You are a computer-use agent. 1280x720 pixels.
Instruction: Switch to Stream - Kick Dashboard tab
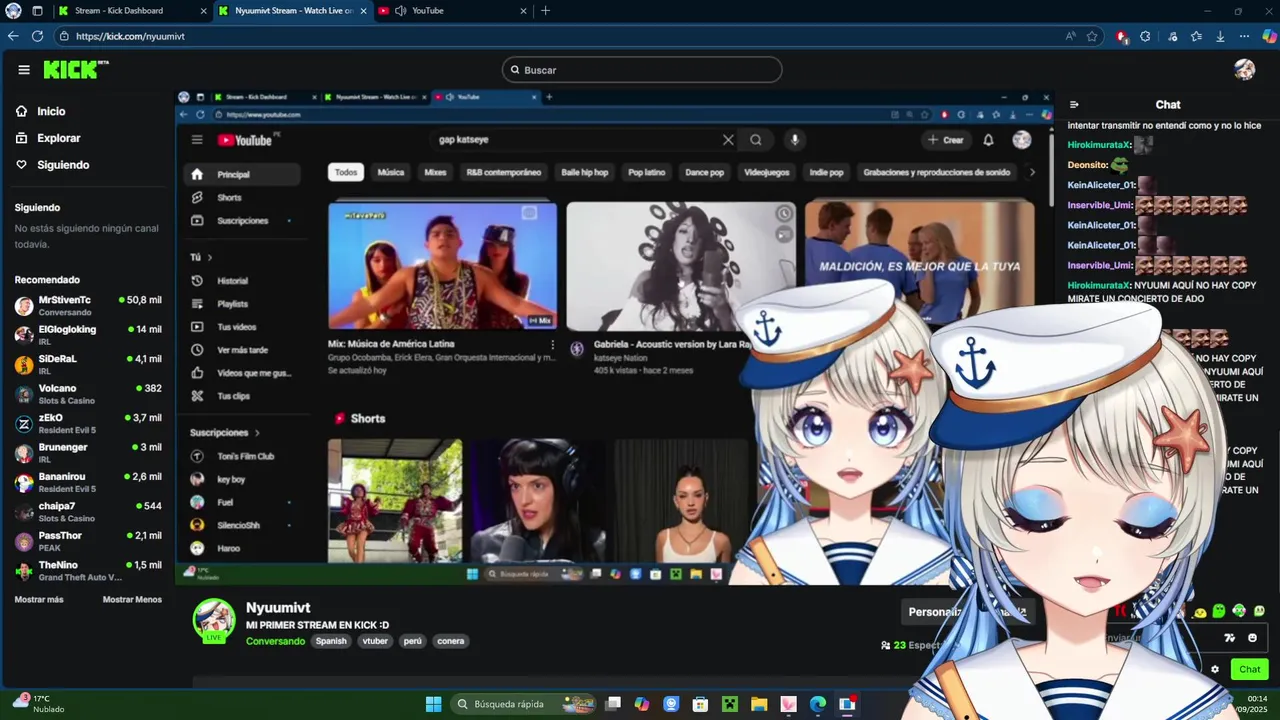pyautogui.click(x=130, y=11)
